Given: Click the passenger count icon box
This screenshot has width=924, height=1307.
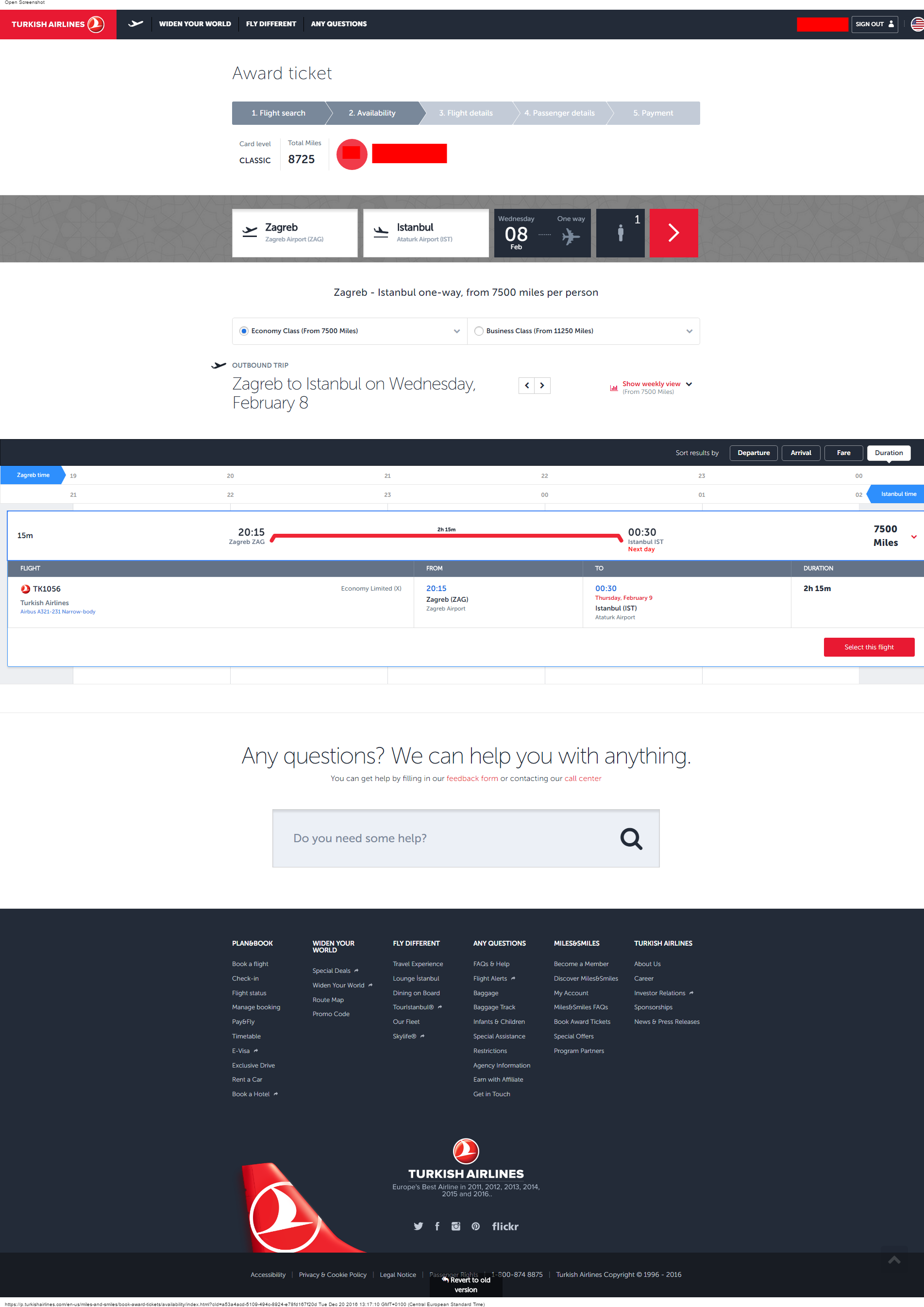Looking at the screenshot, I should pos(620,233).
